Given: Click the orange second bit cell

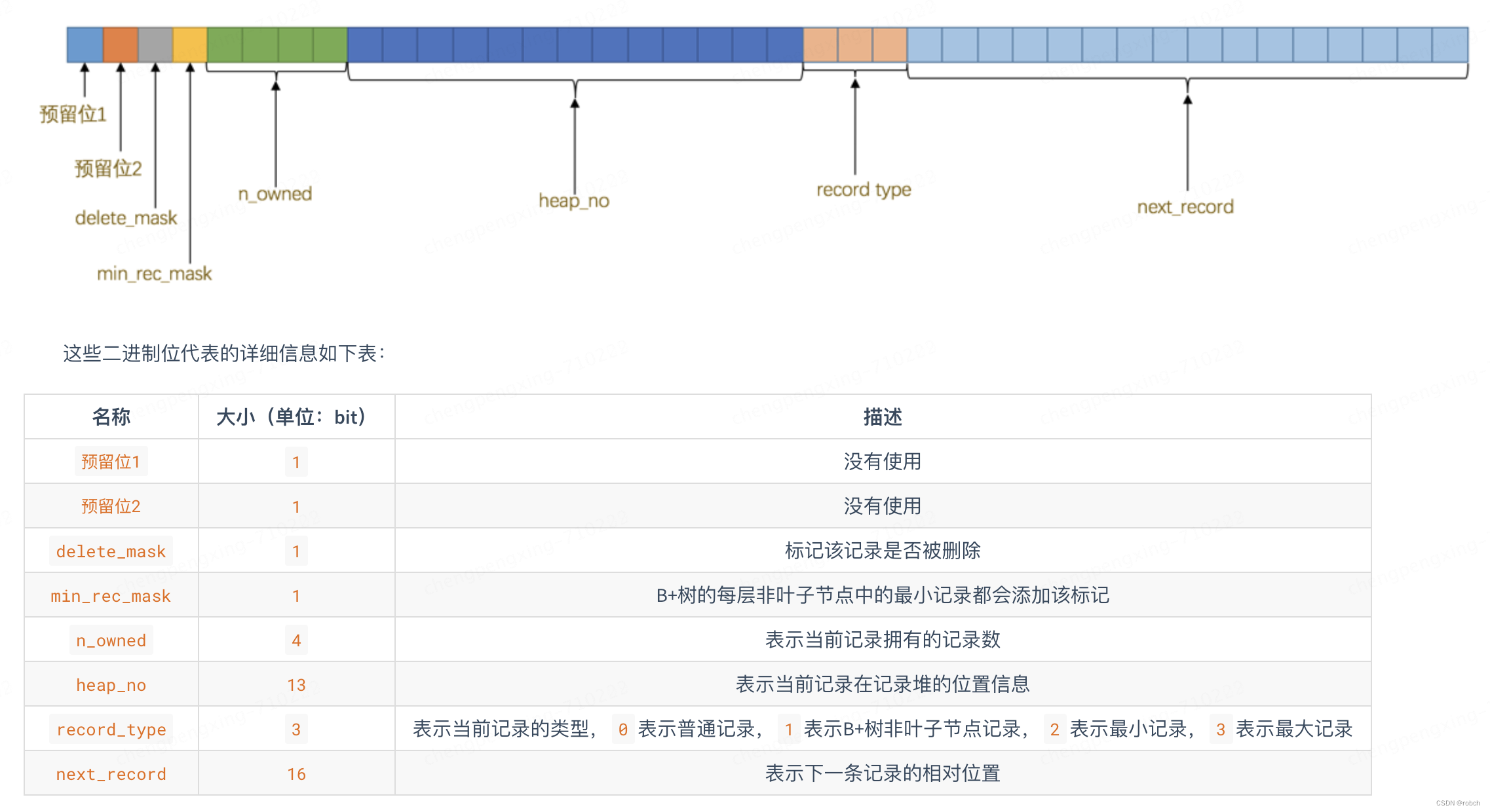Looking at the screenshot, I should click(121, 45).
